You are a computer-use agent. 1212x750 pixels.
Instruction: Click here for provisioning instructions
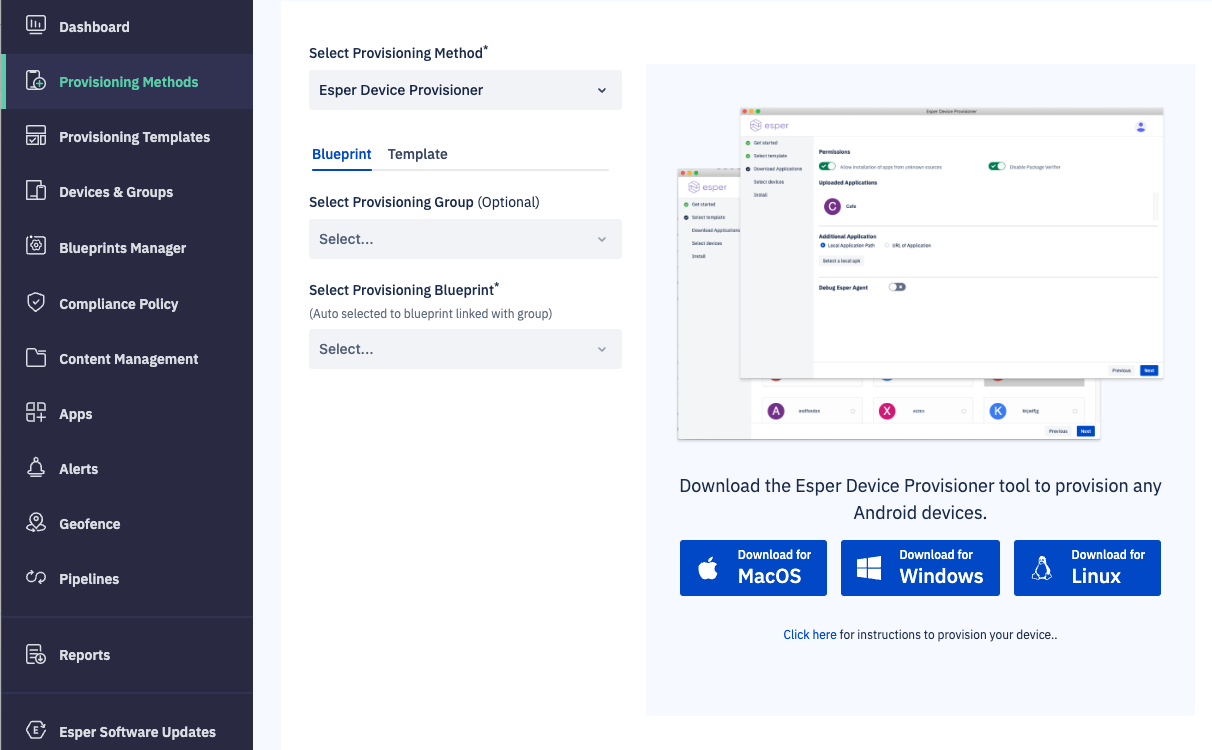[x=809, y=634]
